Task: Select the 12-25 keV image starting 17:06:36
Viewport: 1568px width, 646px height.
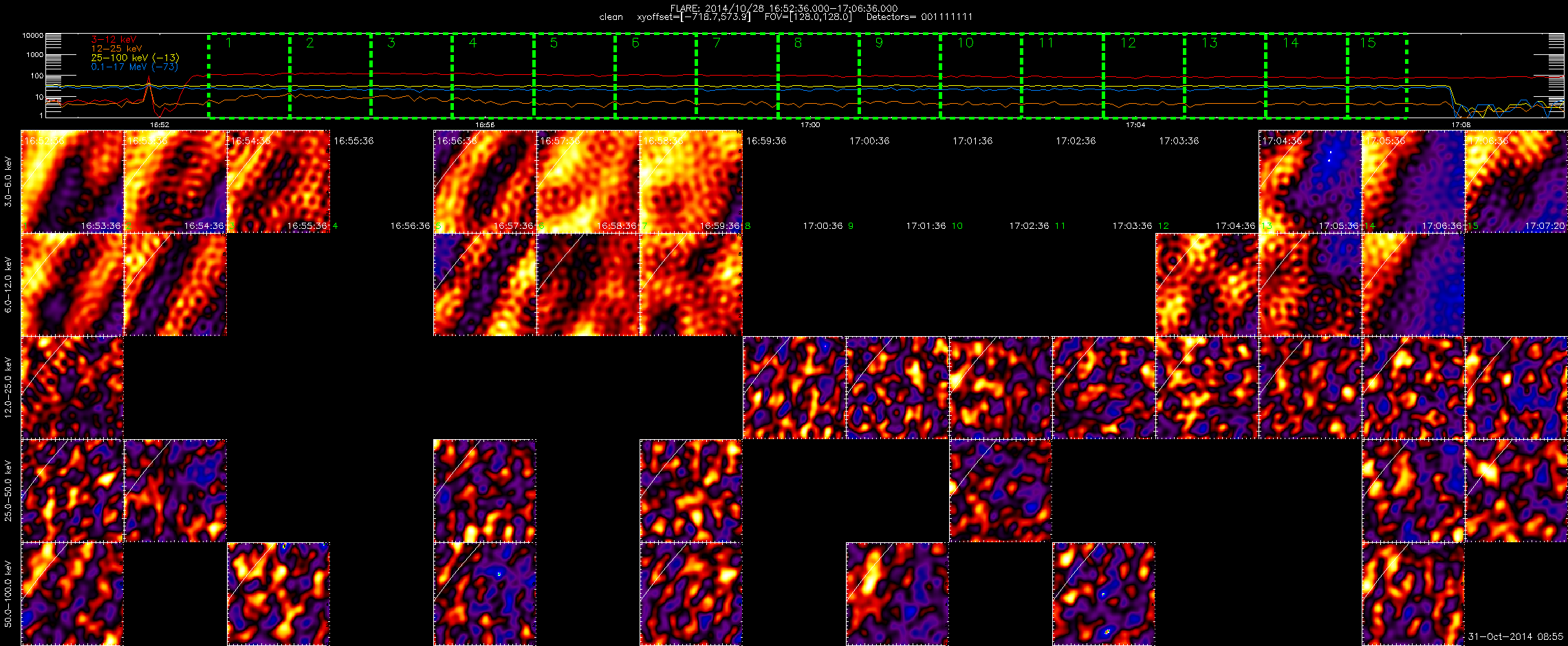Action: [x=1516, y=388]
